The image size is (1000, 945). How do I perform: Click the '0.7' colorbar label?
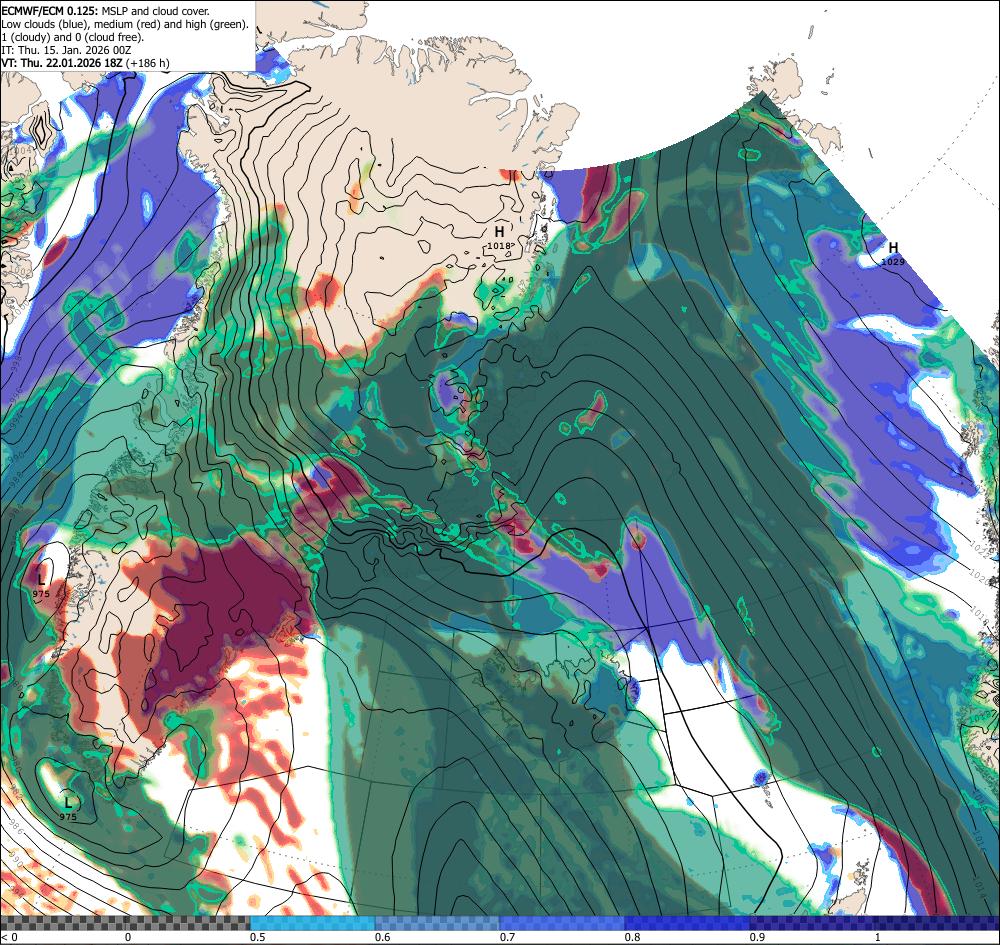[x=508, y=937]
